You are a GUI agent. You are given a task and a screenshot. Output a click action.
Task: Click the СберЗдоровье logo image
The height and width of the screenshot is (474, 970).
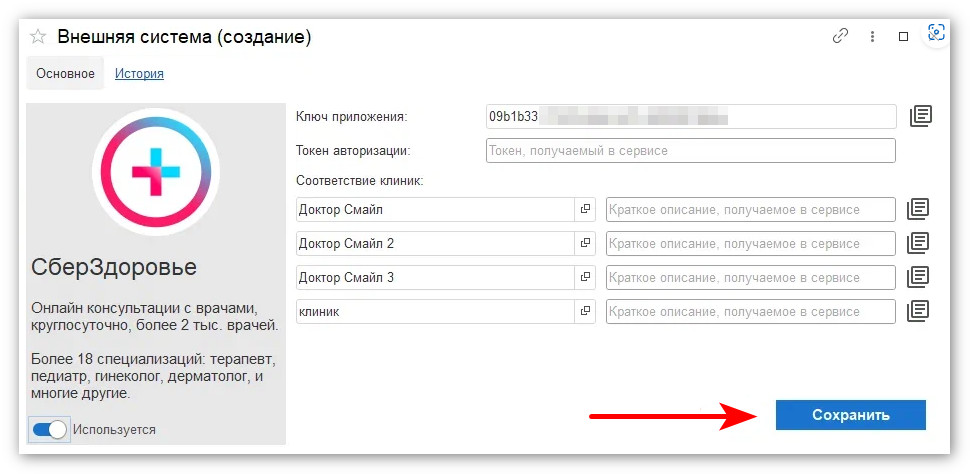(x=156, y=171)
